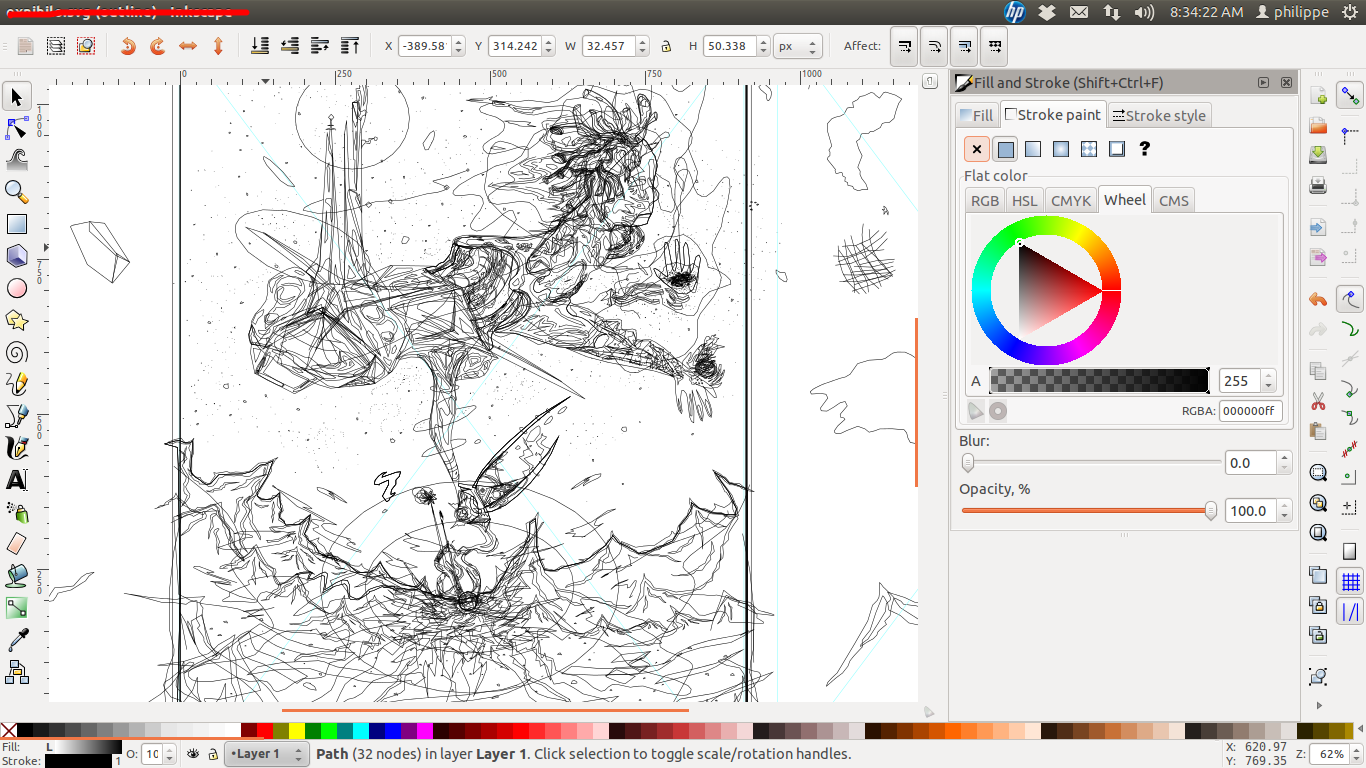Activate the Zoom magnifier tool
1366x768 pixels.
[x=16, y=192]
